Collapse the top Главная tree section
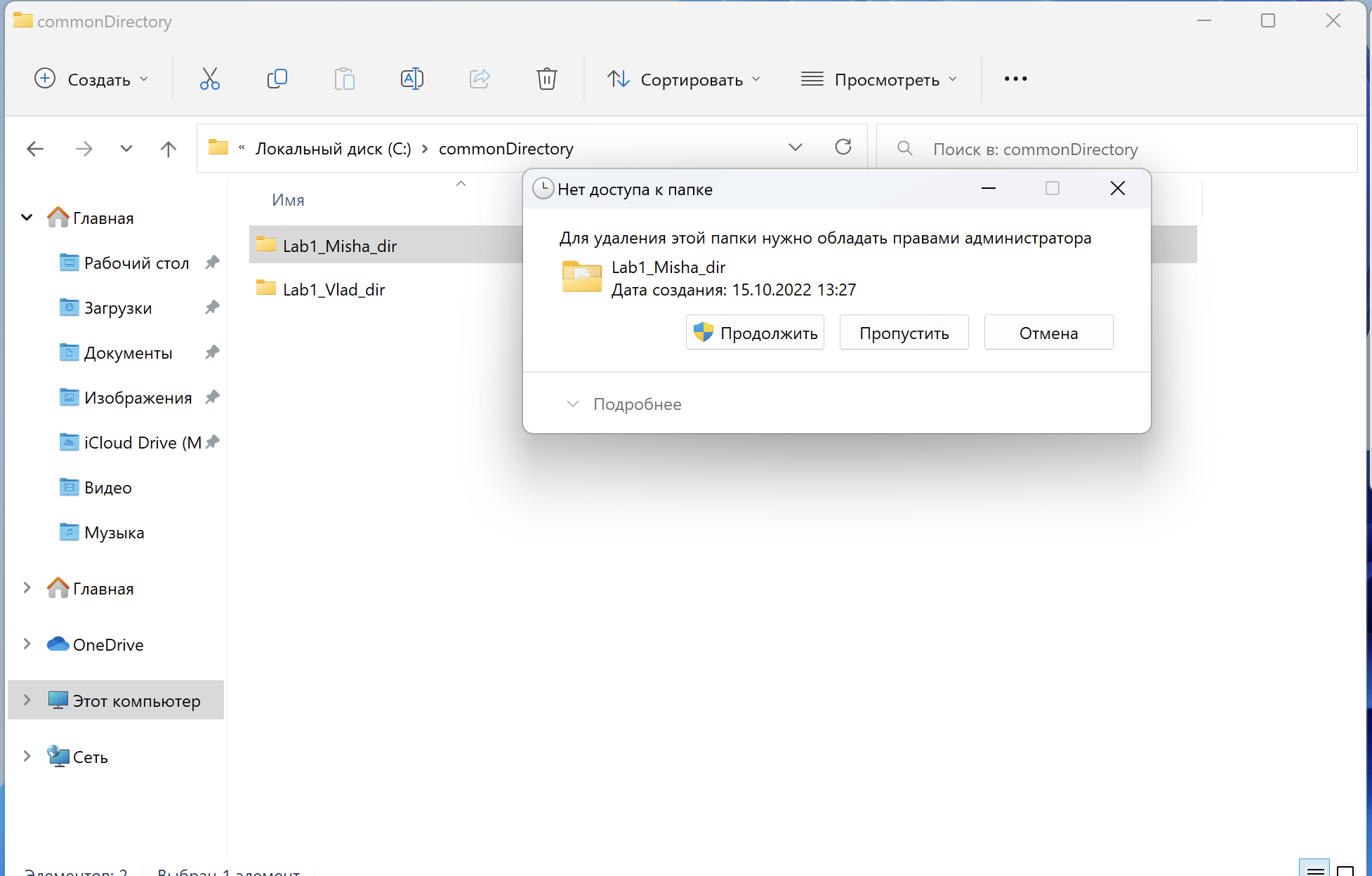This screenshot has width=1372, height=876. click(27, 218)
